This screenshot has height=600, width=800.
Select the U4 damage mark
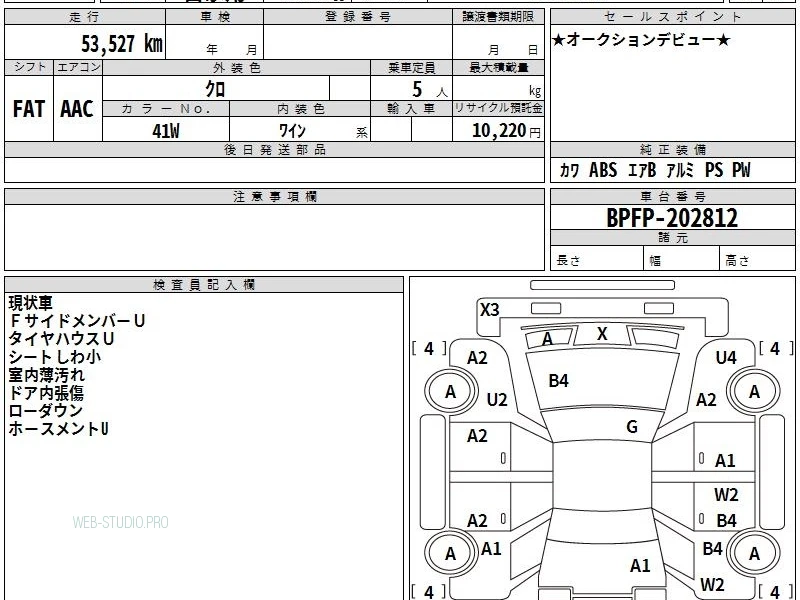tap(726, 358)
